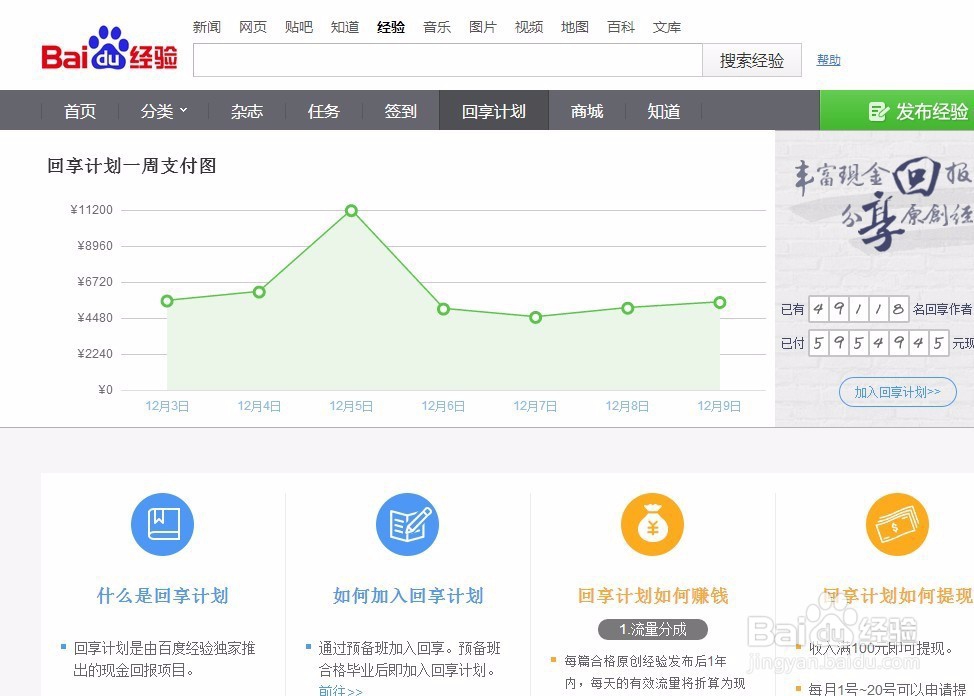Click the blue book icon above 什么是回享计划
This screenshot has width=974, height=696.
162,524
